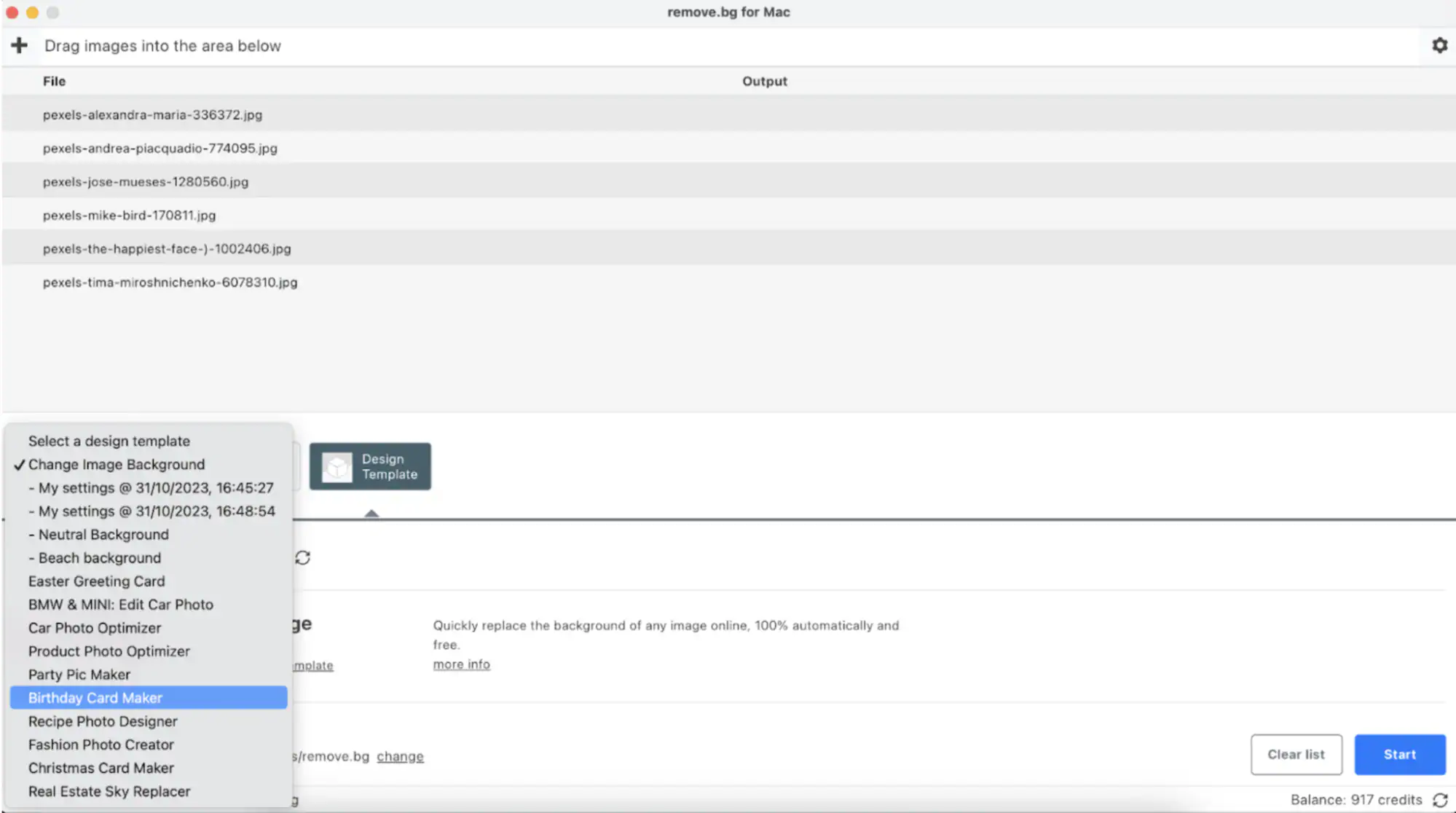Click the more info link
The height and width of the screenshot is (813, 1456).
coord(461,664)
